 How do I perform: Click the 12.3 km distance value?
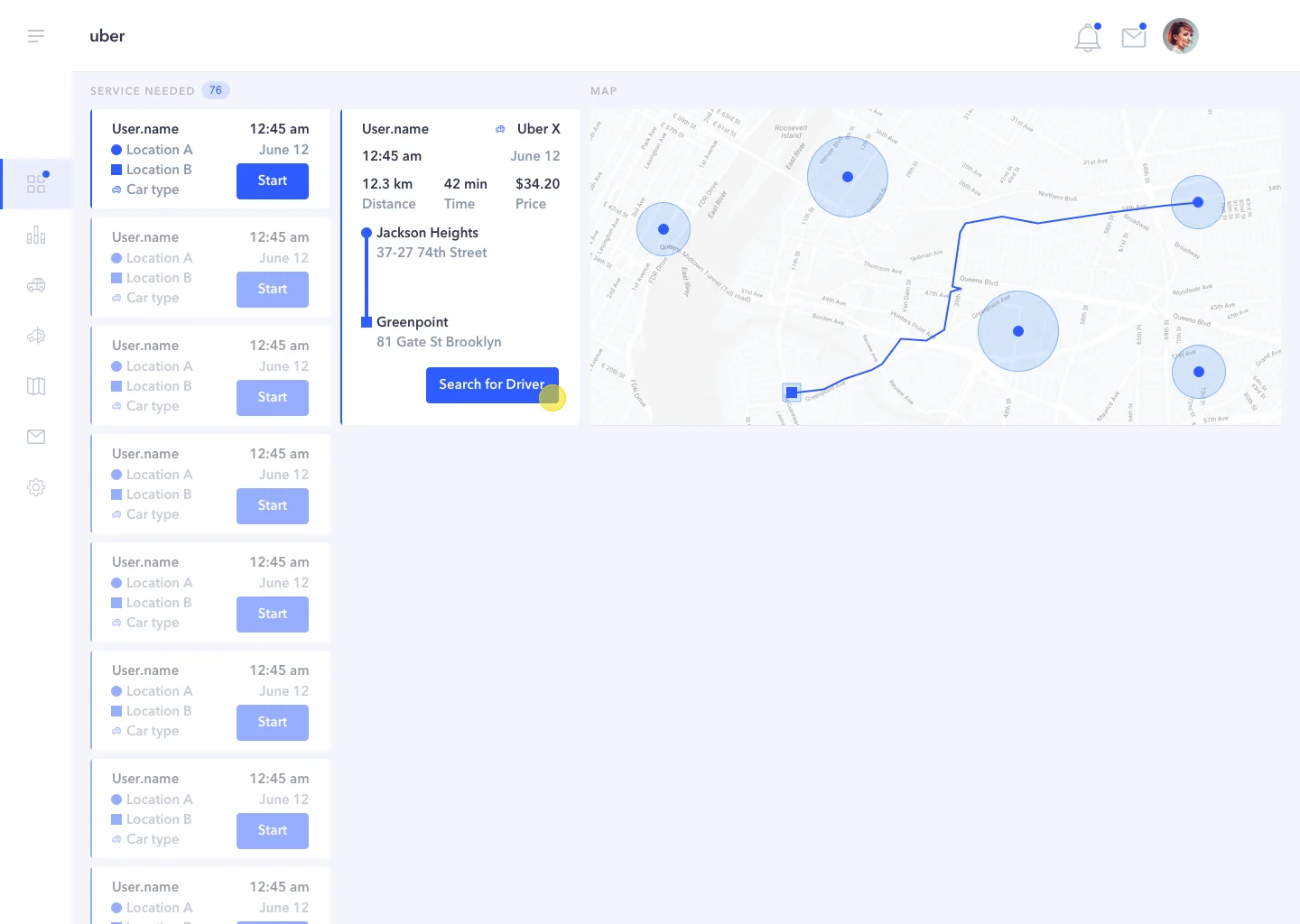click(387, 184)
